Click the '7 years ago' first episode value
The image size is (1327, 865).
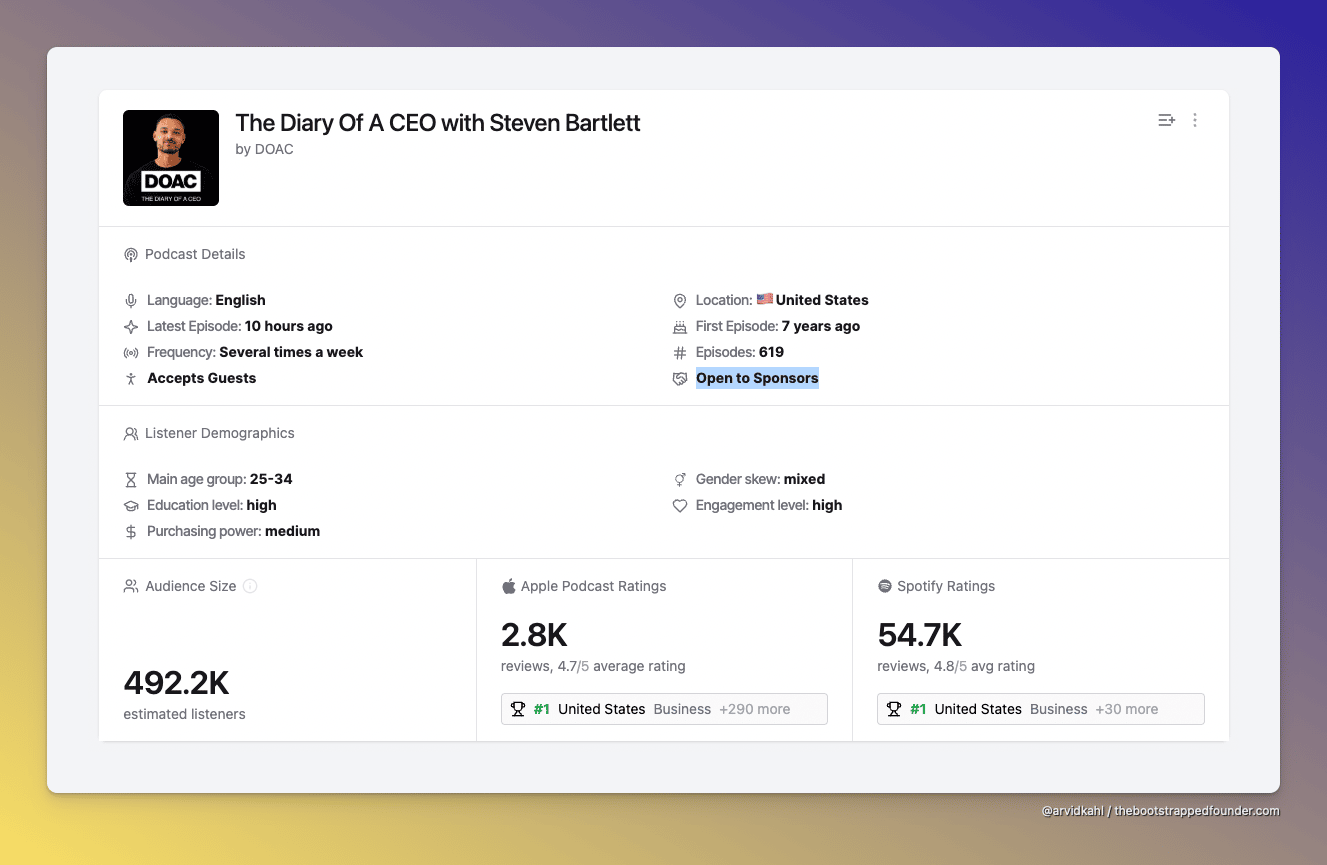pos(821,326)
